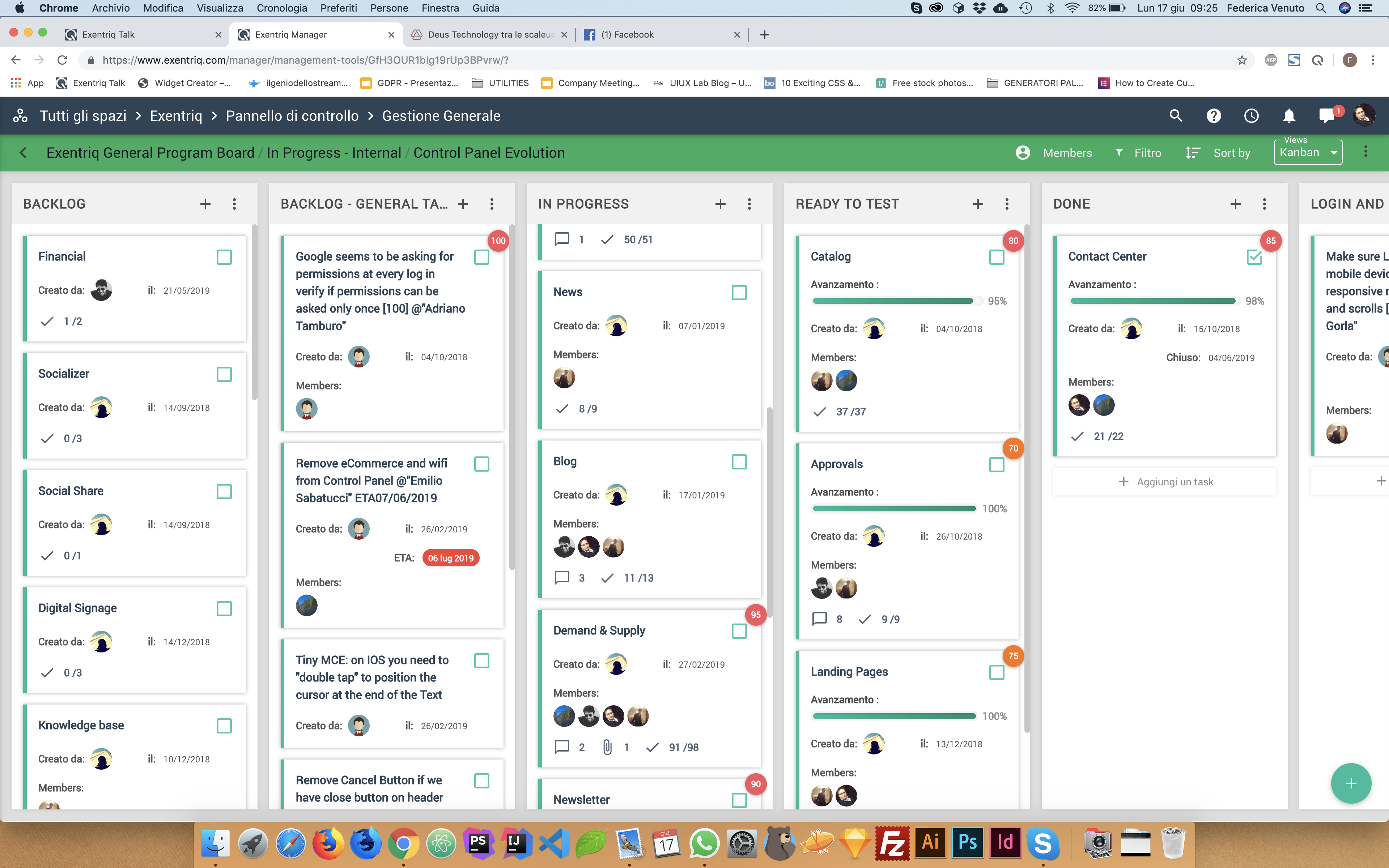The width and height of the screenshot is (1389, 868).
Task: Click Aggiungi un task in DONE column
Action: [x=1165, y=482]
